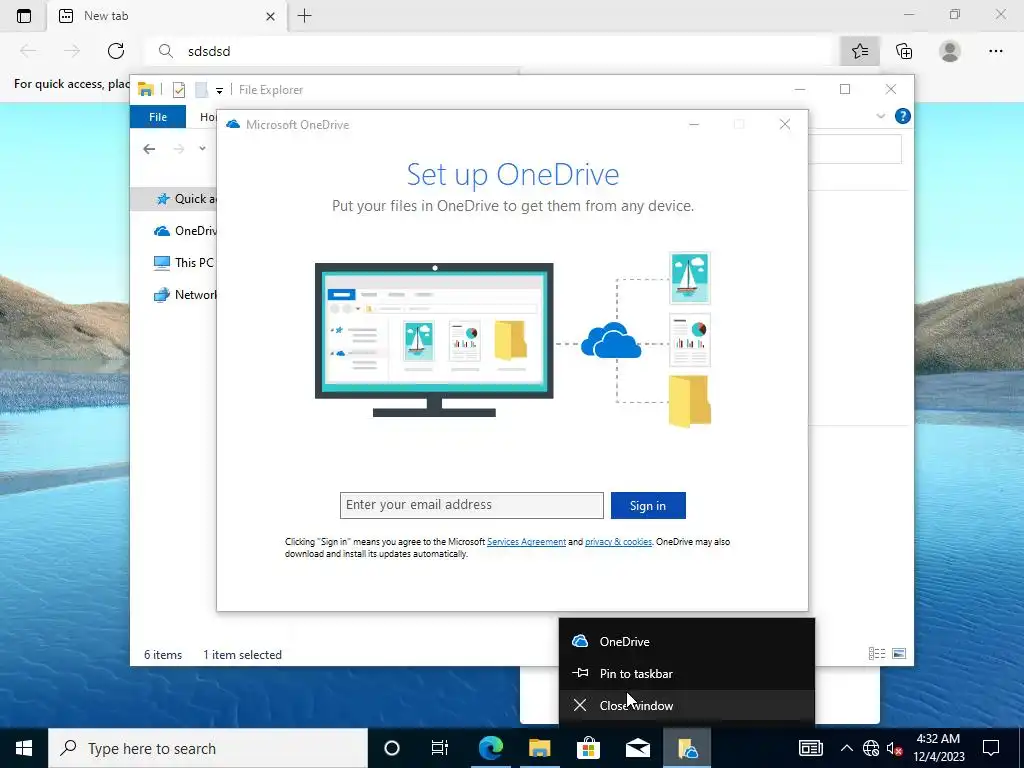Expand the File Explorer ribbon chevron

(x=880, y=116)
